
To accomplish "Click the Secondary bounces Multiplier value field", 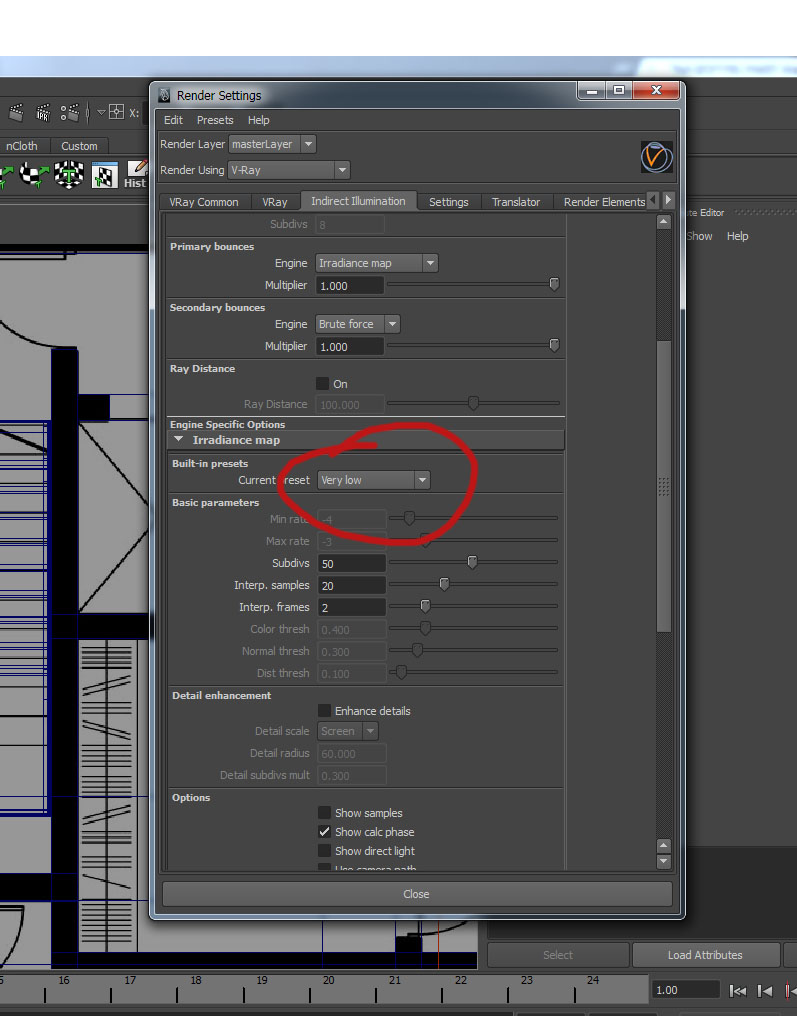I will (350, 347).
